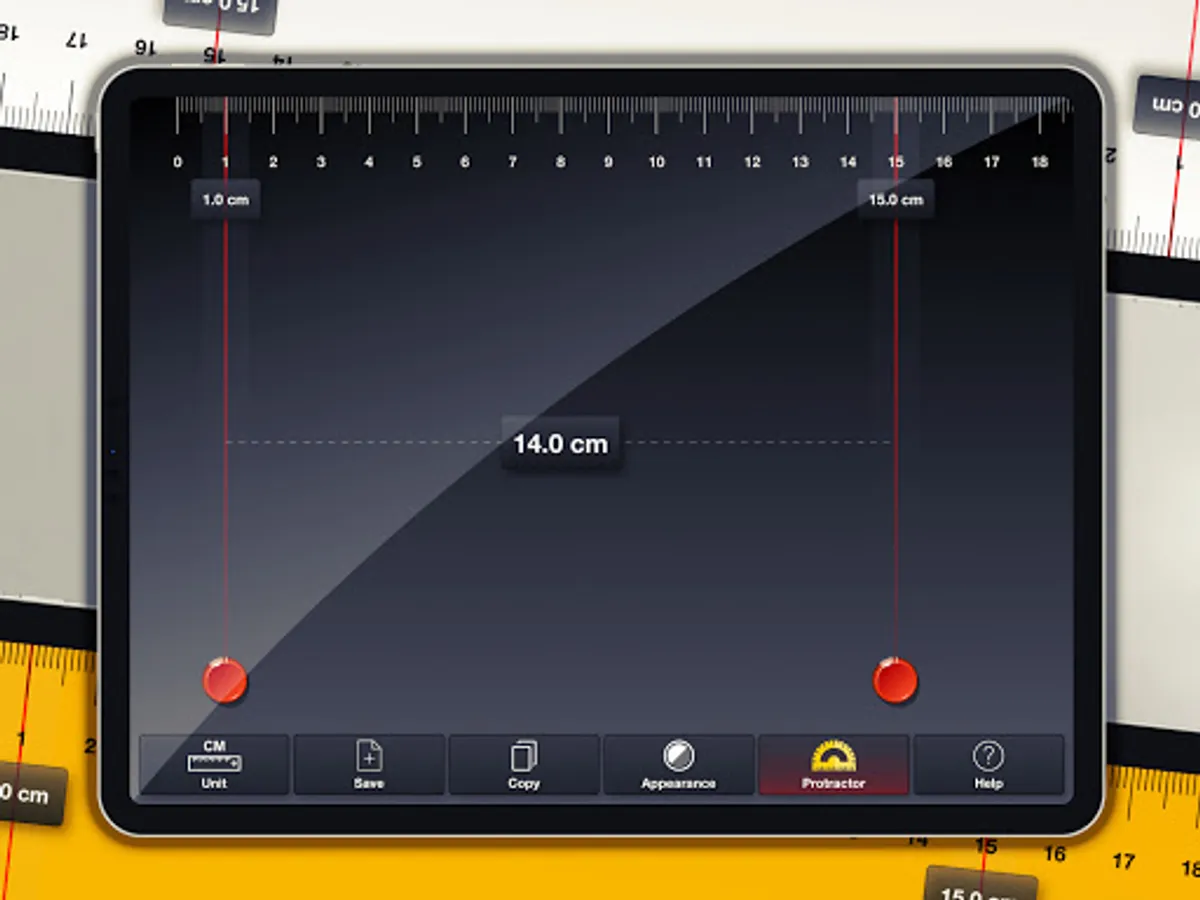Copy the measurement value
Image resolution: width=1200 pixels, height=900 pixels.
point(524,765)
